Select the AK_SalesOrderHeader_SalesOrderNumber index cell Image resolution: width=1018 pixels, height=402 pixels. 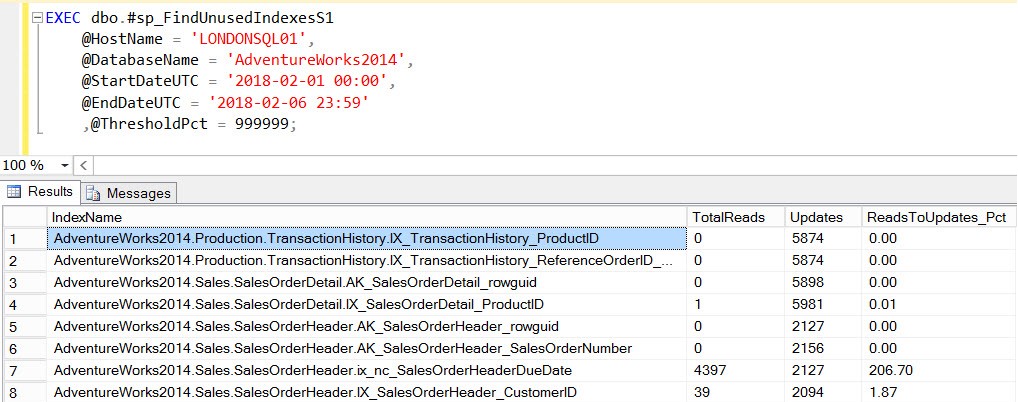tap(367, 349)
